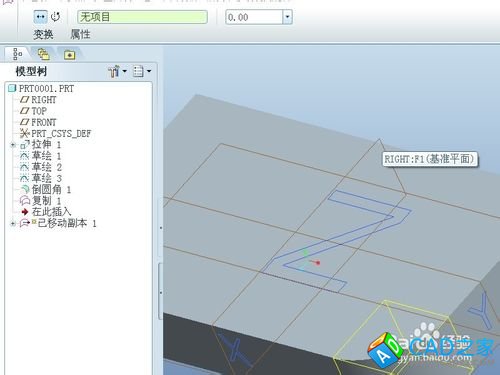The height and width of the screenshot is (375, 500).
Task: Click the sketch icon beside 草绘 2
Action: click(x=25, y=167)
